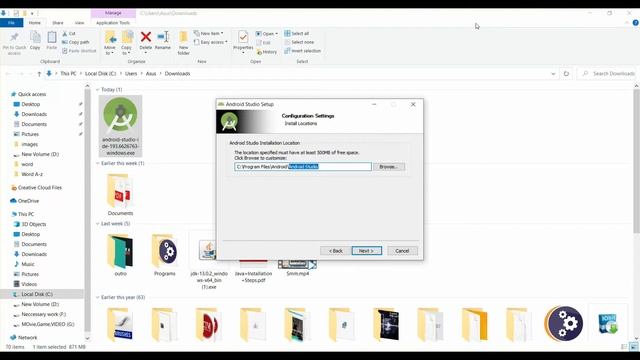This screenshot has height=360, width=640.
Task: Click Invert selection in the ribbon
Action: (x=302, y=51)
